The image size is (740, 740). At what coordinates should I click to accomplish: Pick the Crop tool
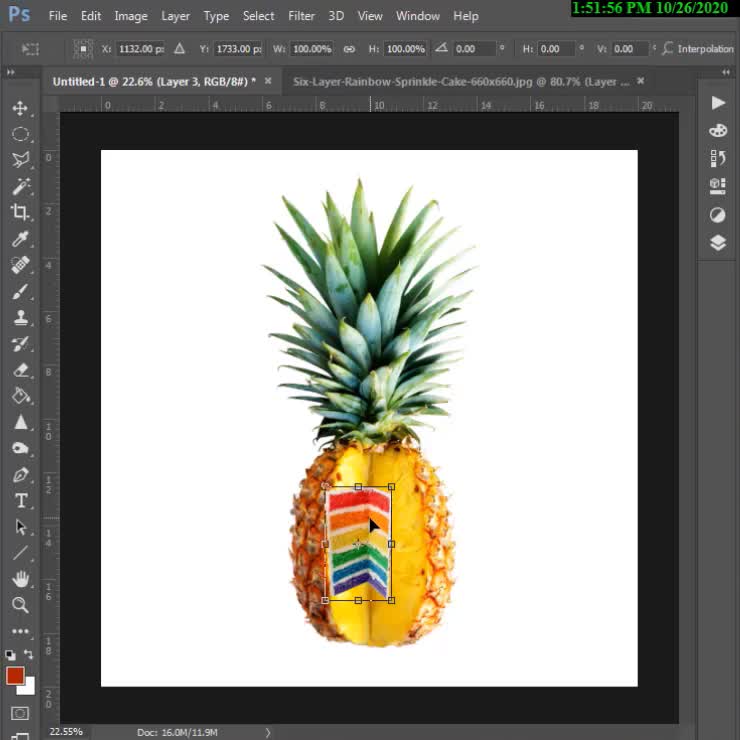point(20,212)
